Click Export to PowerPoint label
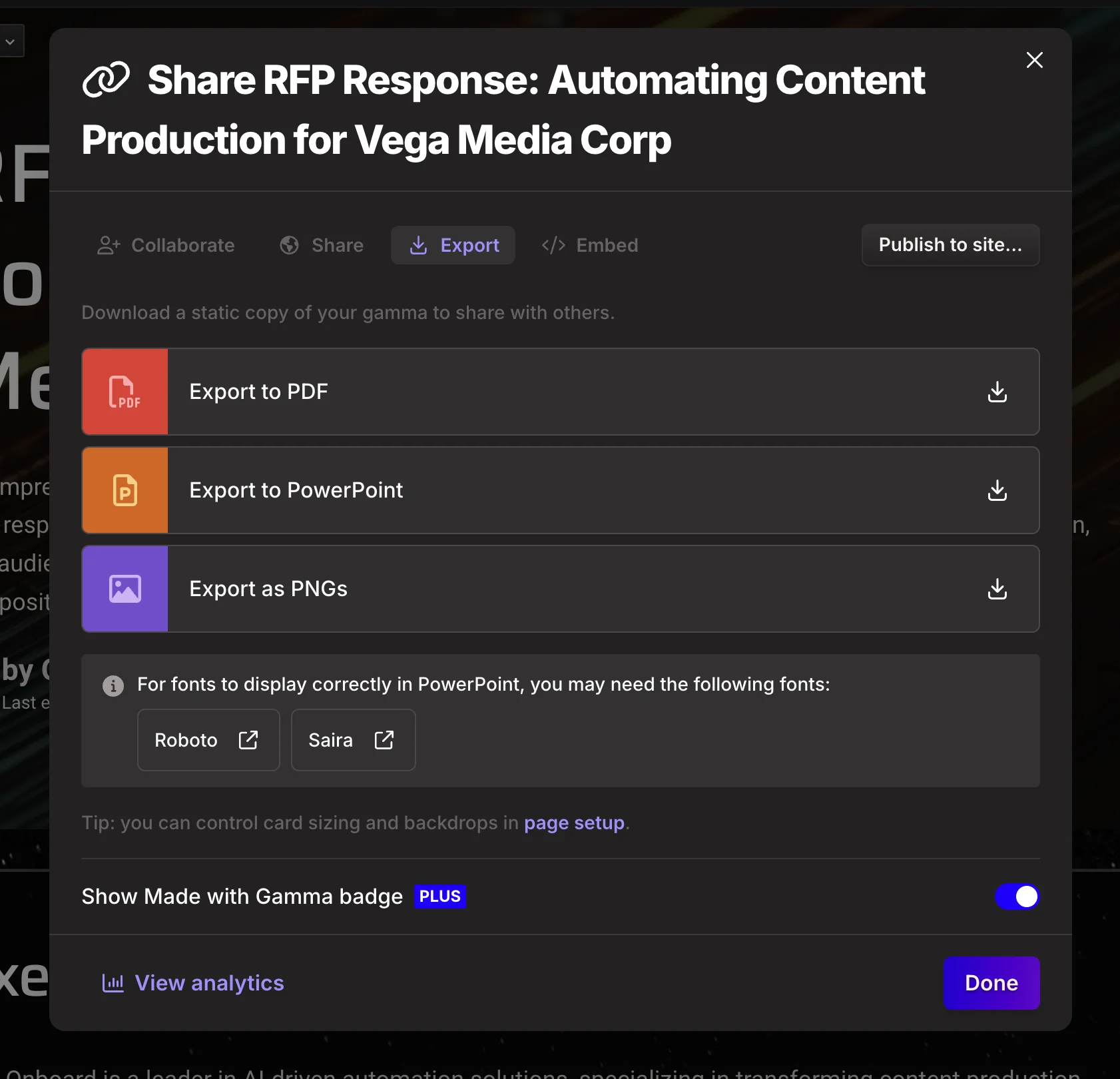The height and width of the screenshot is (1079, 1120). [x=296, y=490]
